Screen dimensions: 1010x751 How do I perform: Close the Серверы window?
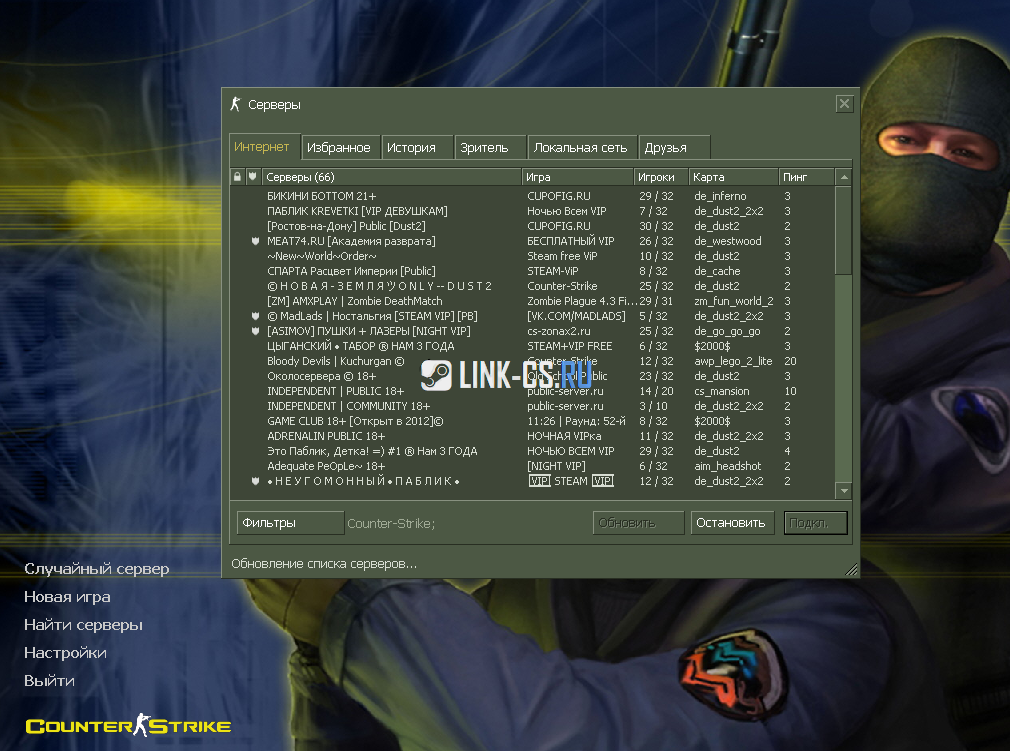[844, 104]
